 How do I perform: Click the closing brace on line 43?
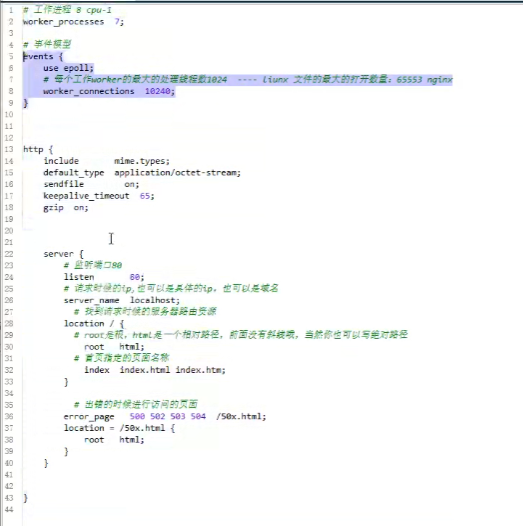[25, 498]
